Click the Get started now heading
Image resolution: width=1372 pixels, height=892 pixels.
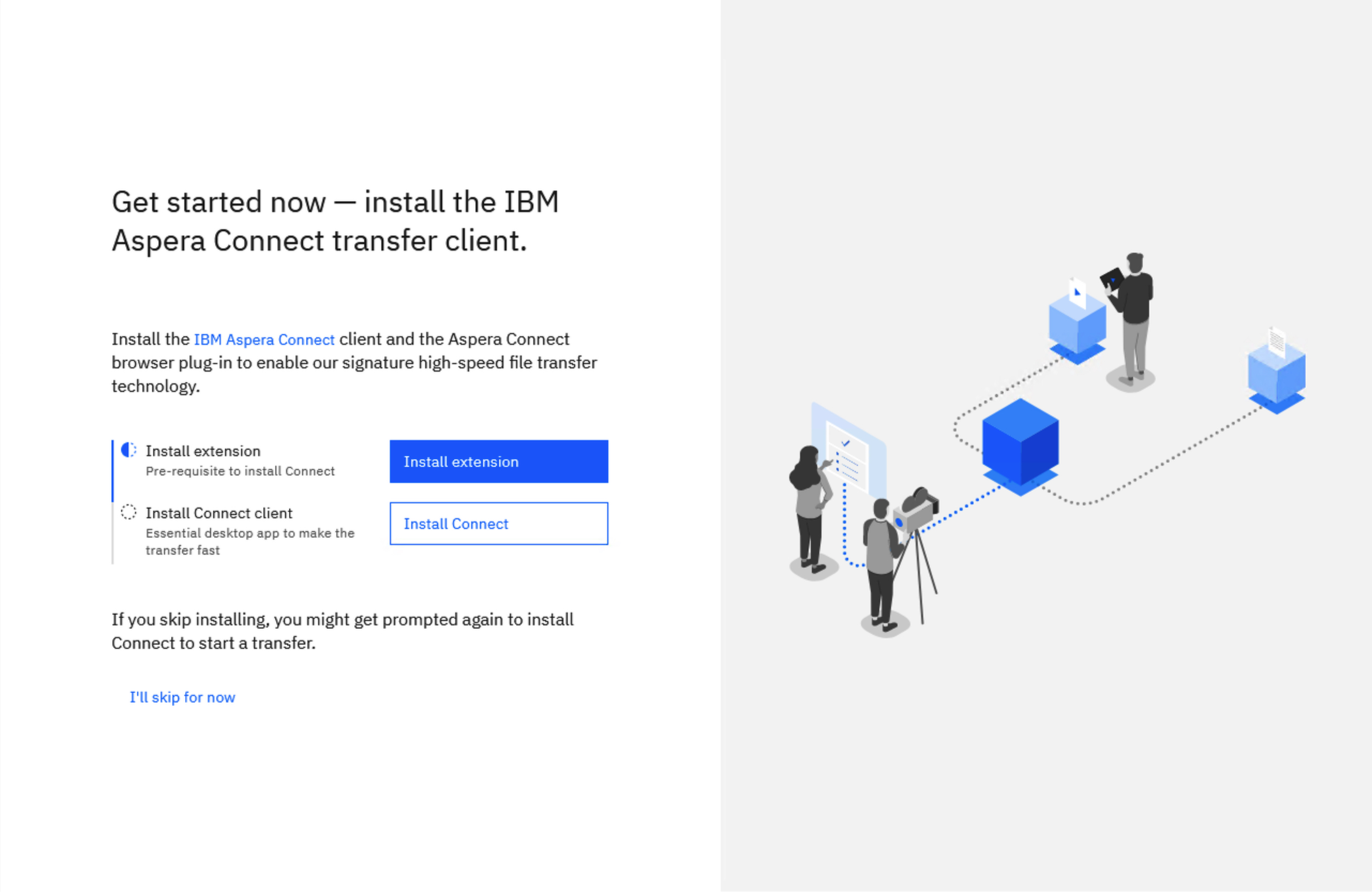(x=335, y=221)
